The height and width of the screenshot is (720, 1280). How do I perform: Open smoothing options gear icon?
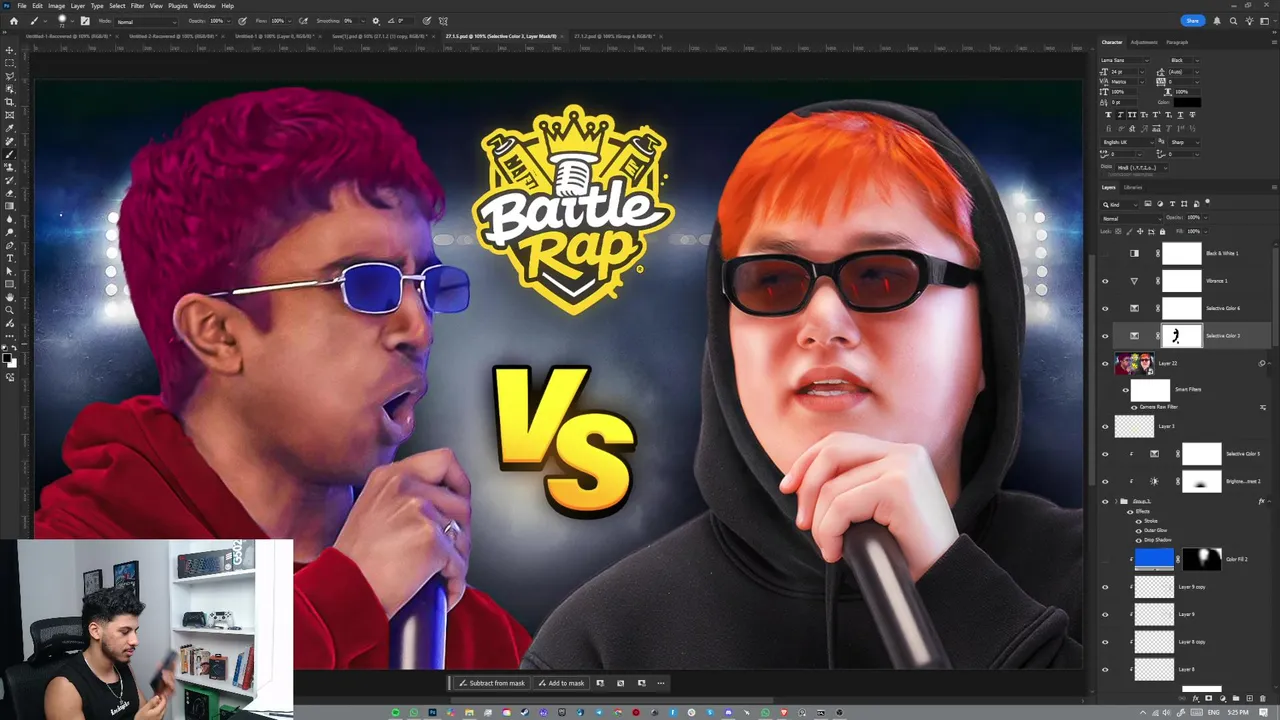[375, 20]
